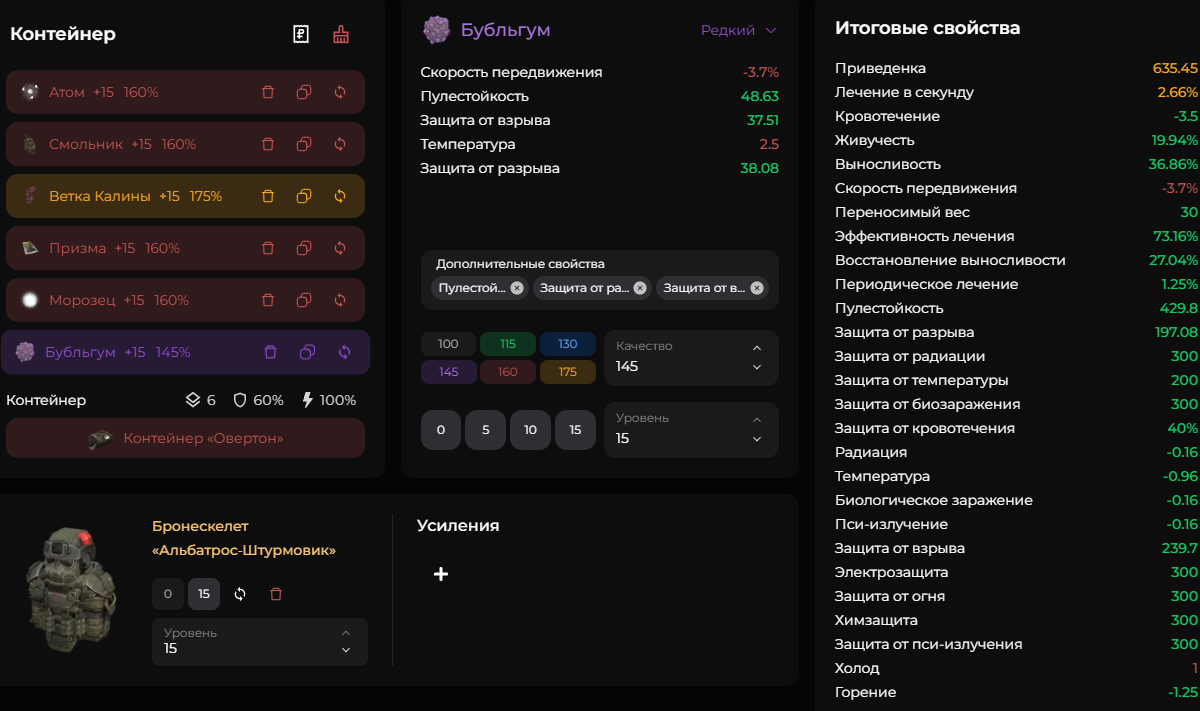Click the broom clear-container icon
The image size is (1200, 711).
coord(341,34)
